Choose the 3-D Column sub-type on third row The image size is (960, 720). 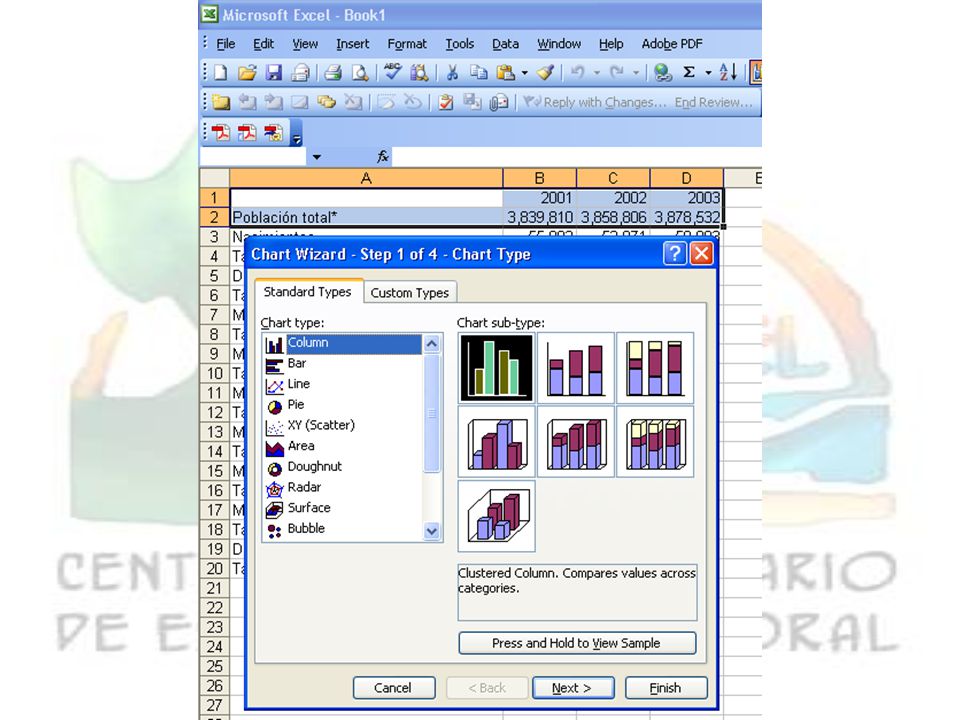(497, 516)
